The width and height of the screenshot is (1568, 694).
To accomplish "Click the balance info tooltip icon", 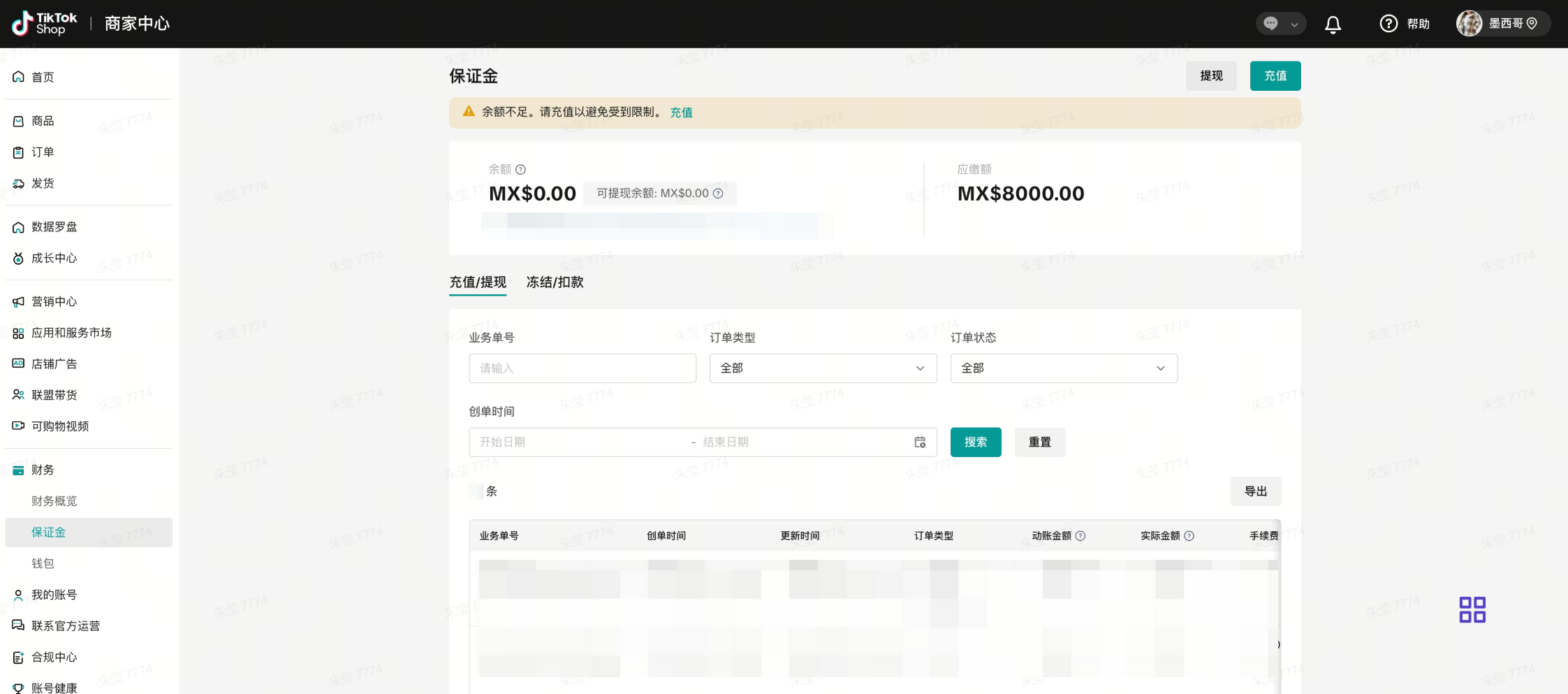I will point(521,170).
